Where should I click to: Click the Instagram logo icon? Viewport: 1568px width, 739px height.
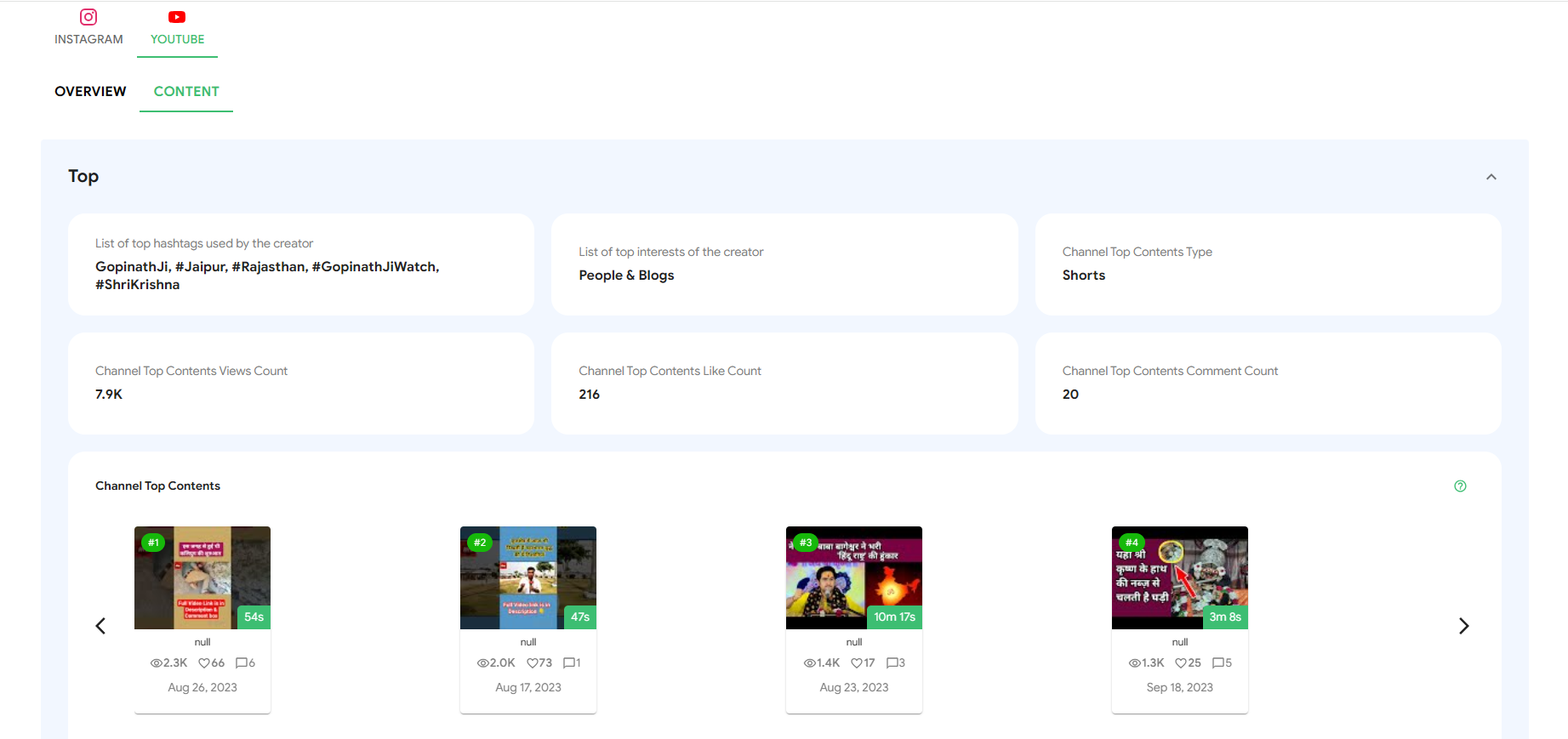tap(88, 17)
